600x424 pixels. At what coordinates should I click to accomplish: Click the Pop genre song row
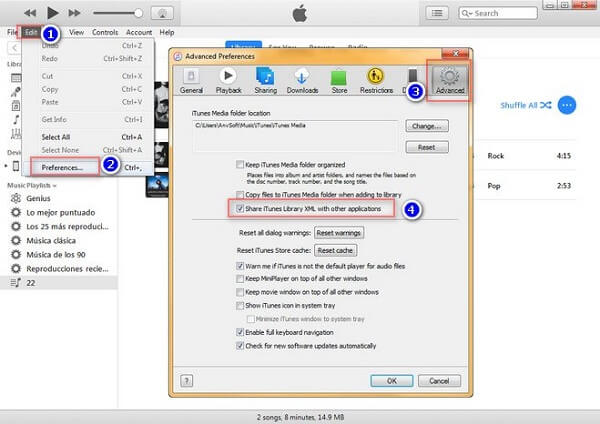[x=524, y=186]
